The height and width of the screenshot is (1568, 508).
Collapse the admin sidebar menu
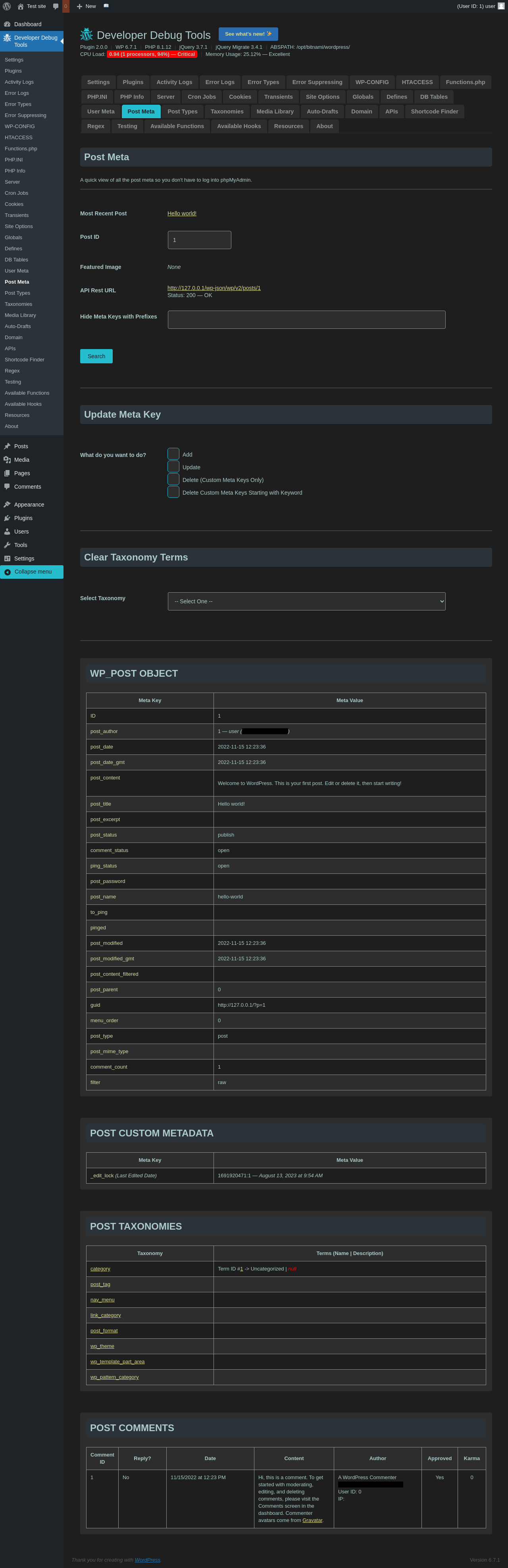tap(32, 572)
